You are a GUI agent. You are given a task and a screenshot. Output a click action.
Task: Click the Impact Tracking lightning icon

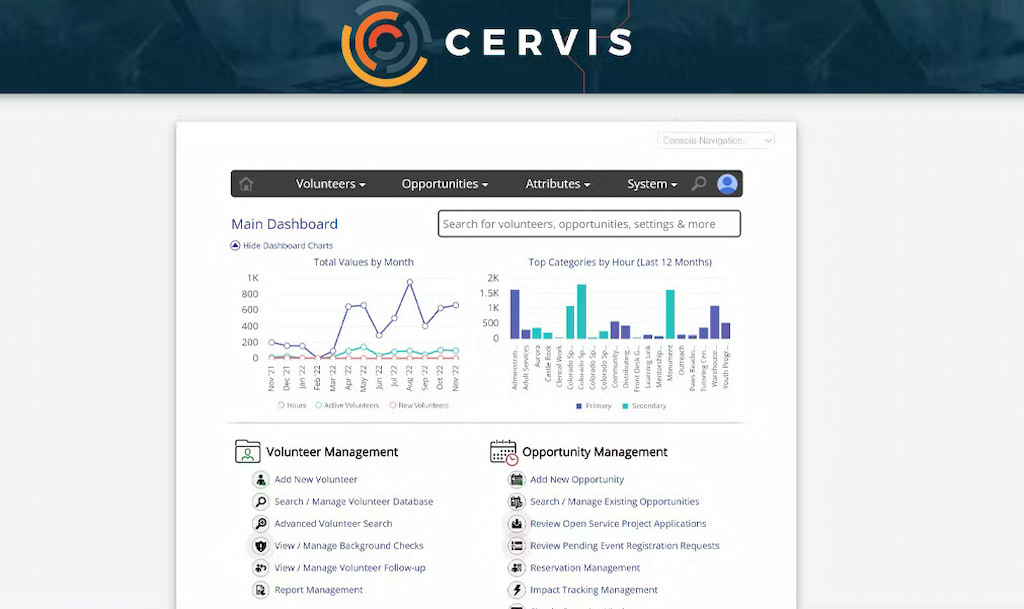point(517,590)
